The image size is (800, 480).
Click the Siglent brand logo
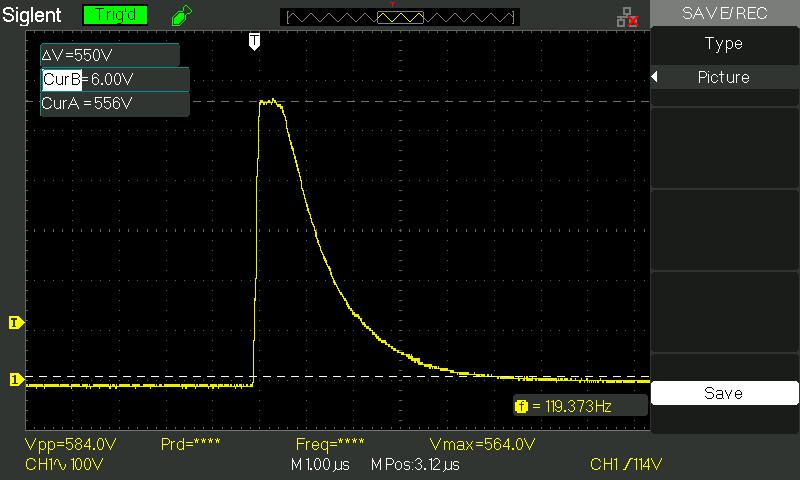point(32,15)
